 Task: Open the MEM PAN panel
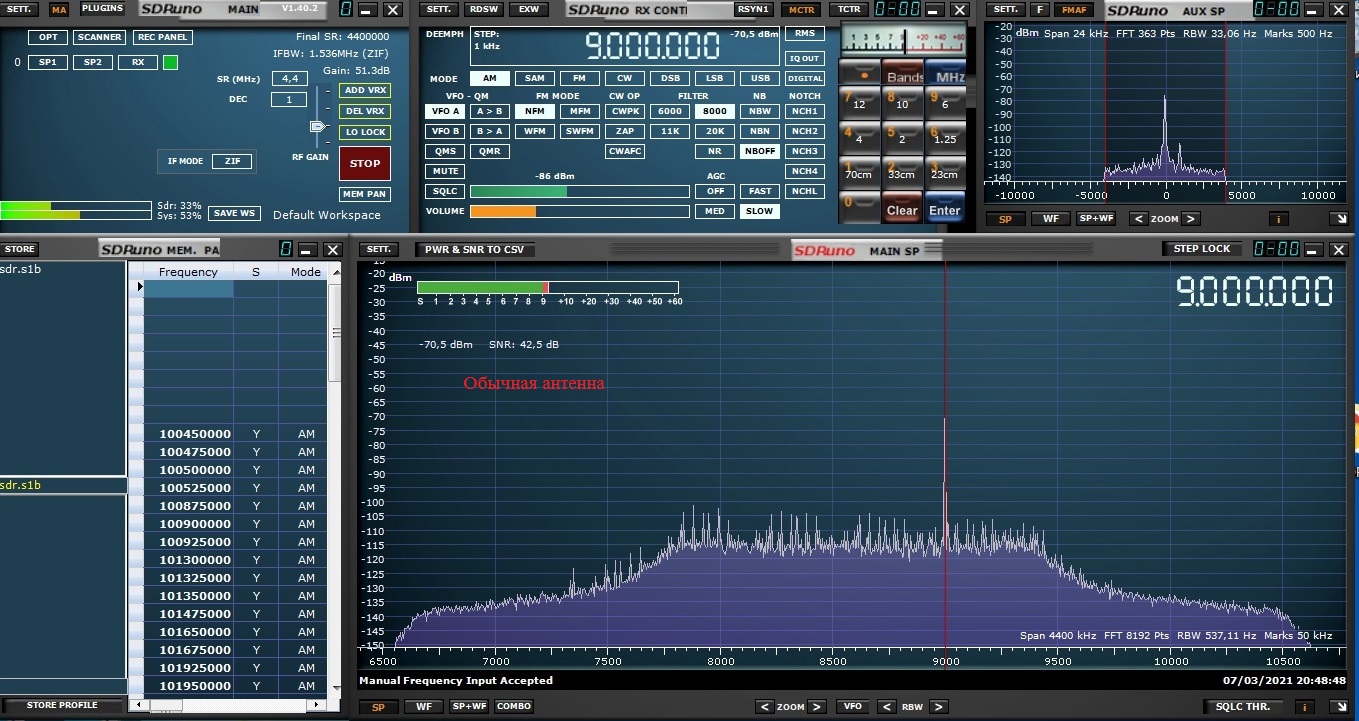364,194
